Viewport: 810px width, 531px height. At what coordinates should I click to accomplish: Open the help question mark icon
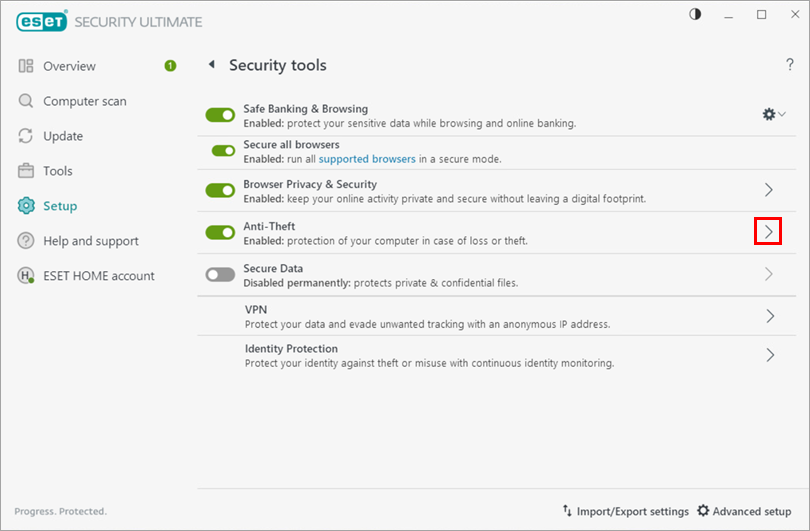click(x=789, y=65)
